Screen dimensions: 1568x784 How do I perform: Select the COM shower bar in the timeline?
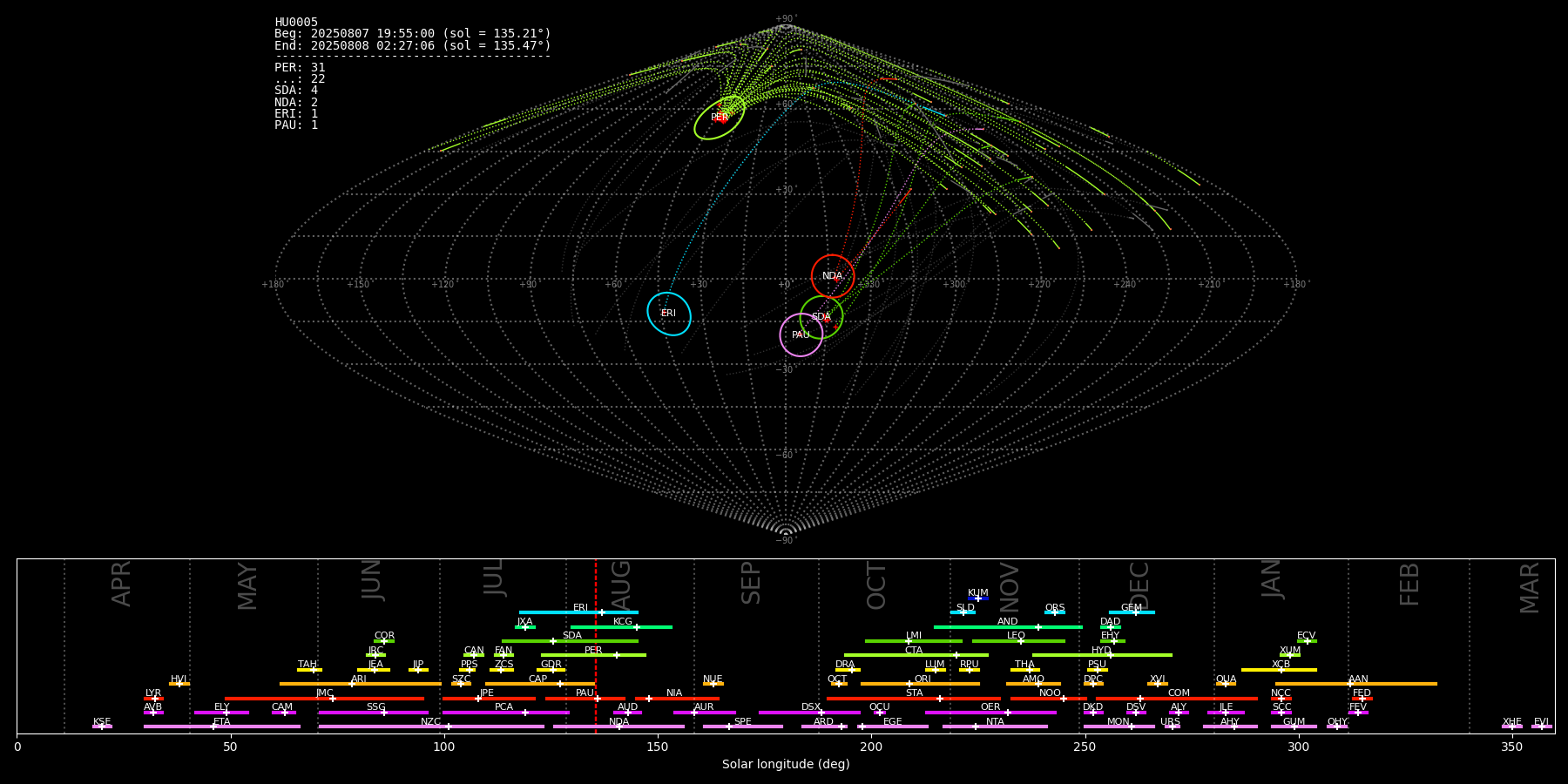click(1177, 699)
